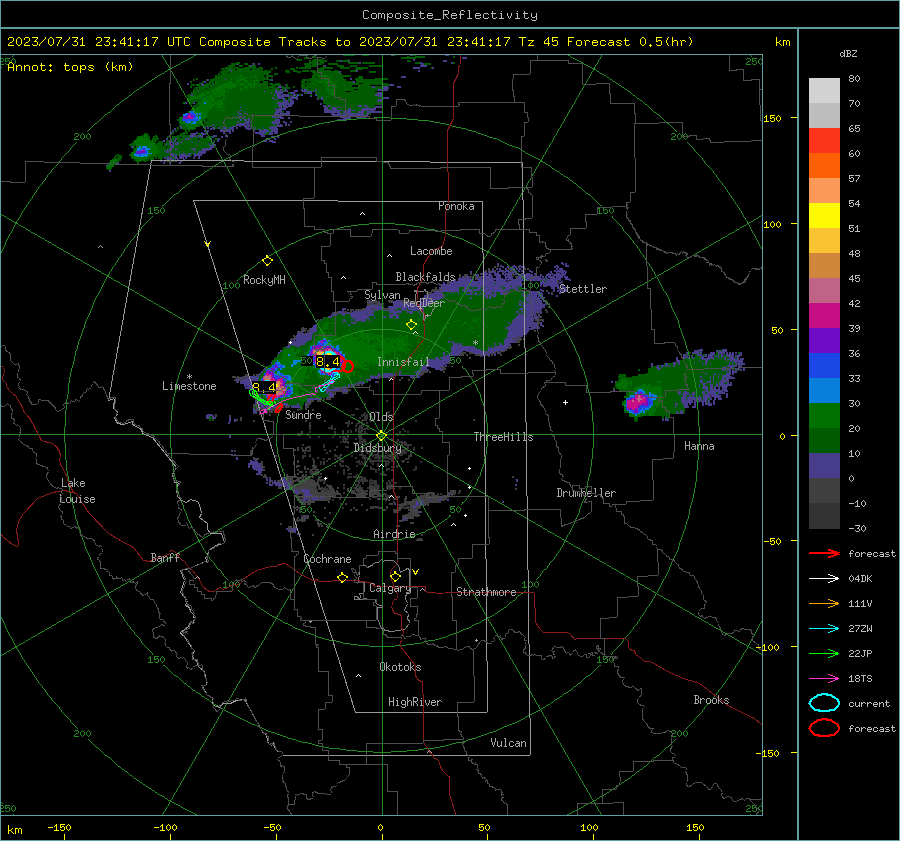Image resolution: width=900 pixels, height=841 pixels.
Task: Click the Limestone label
Action: tap(189, 386)
